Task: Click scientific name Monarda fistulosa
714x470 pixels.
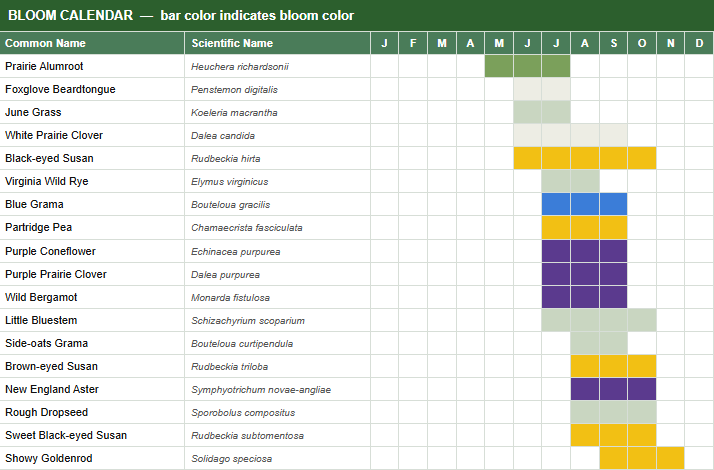Action: (x=230, y=298)
